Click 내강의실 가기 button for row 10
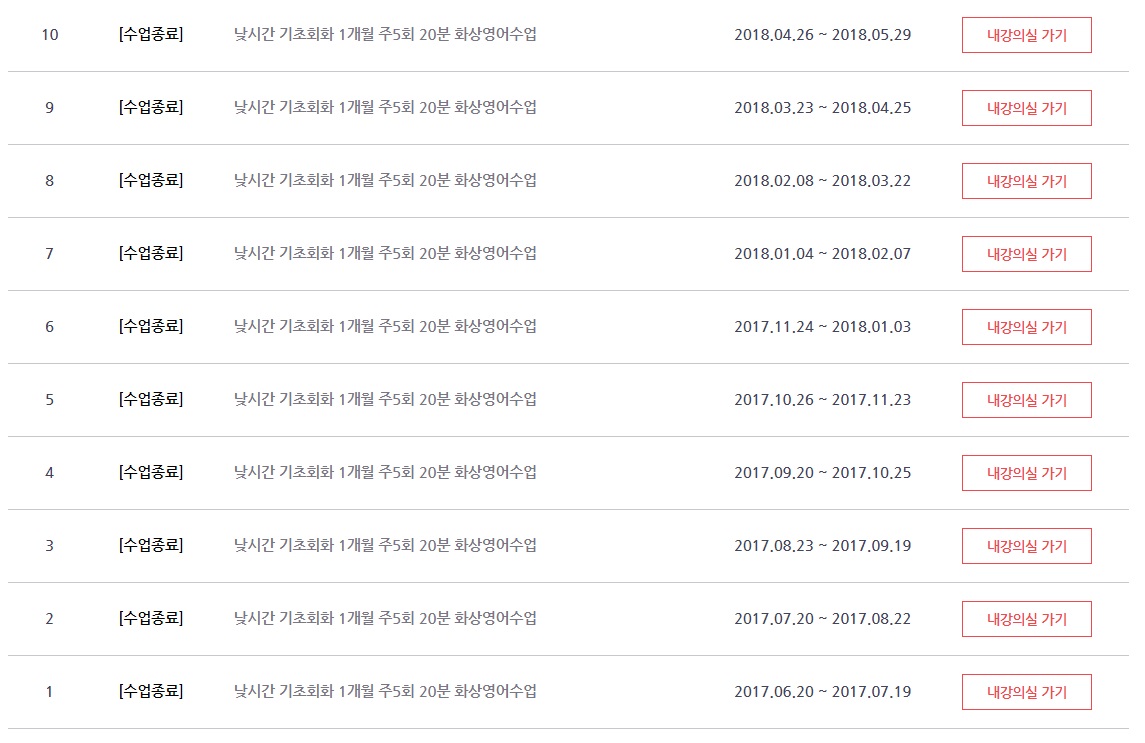The width and height of the screenshot is (1145, 743). coord(1026,35)
